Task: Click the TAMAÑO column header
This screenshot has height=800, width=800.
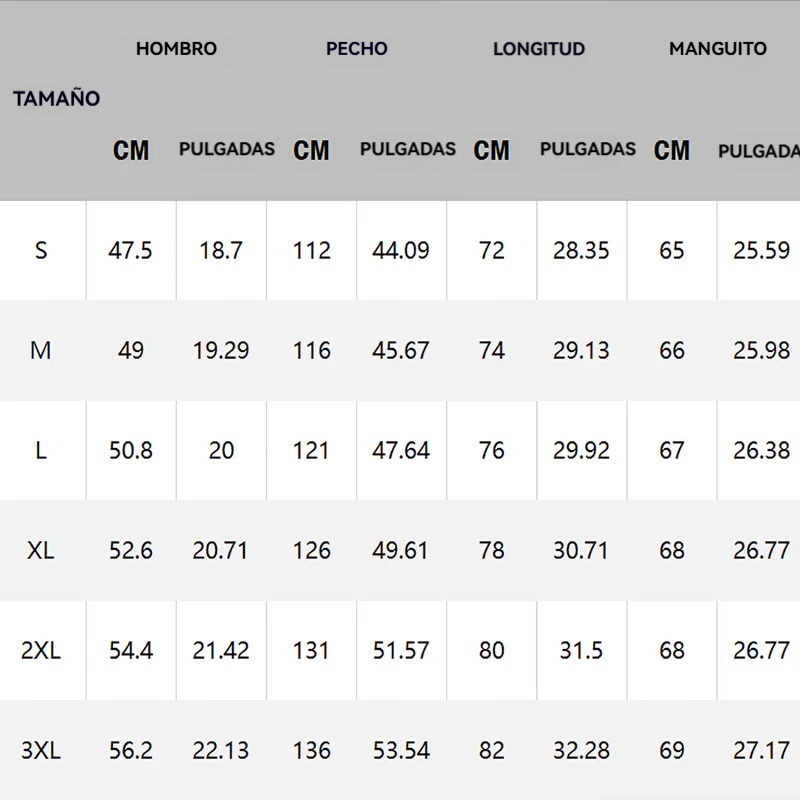Action: point(56,99)
